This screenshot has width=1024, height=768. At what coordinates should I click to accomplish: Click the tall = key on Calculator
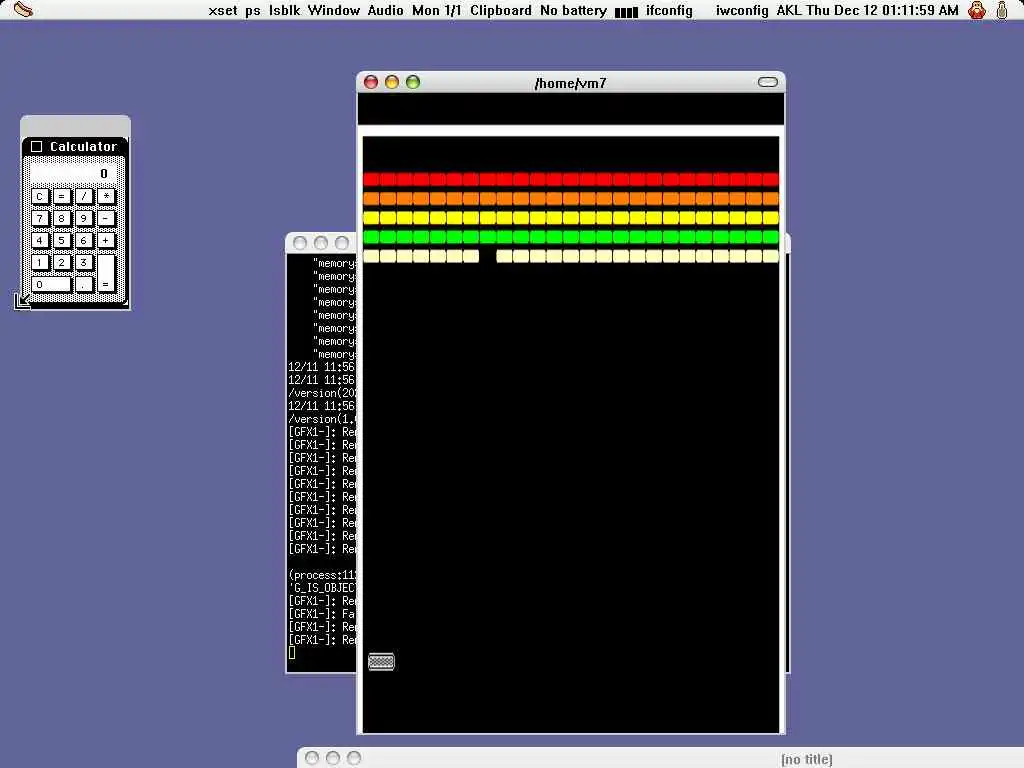coord(106,274)
